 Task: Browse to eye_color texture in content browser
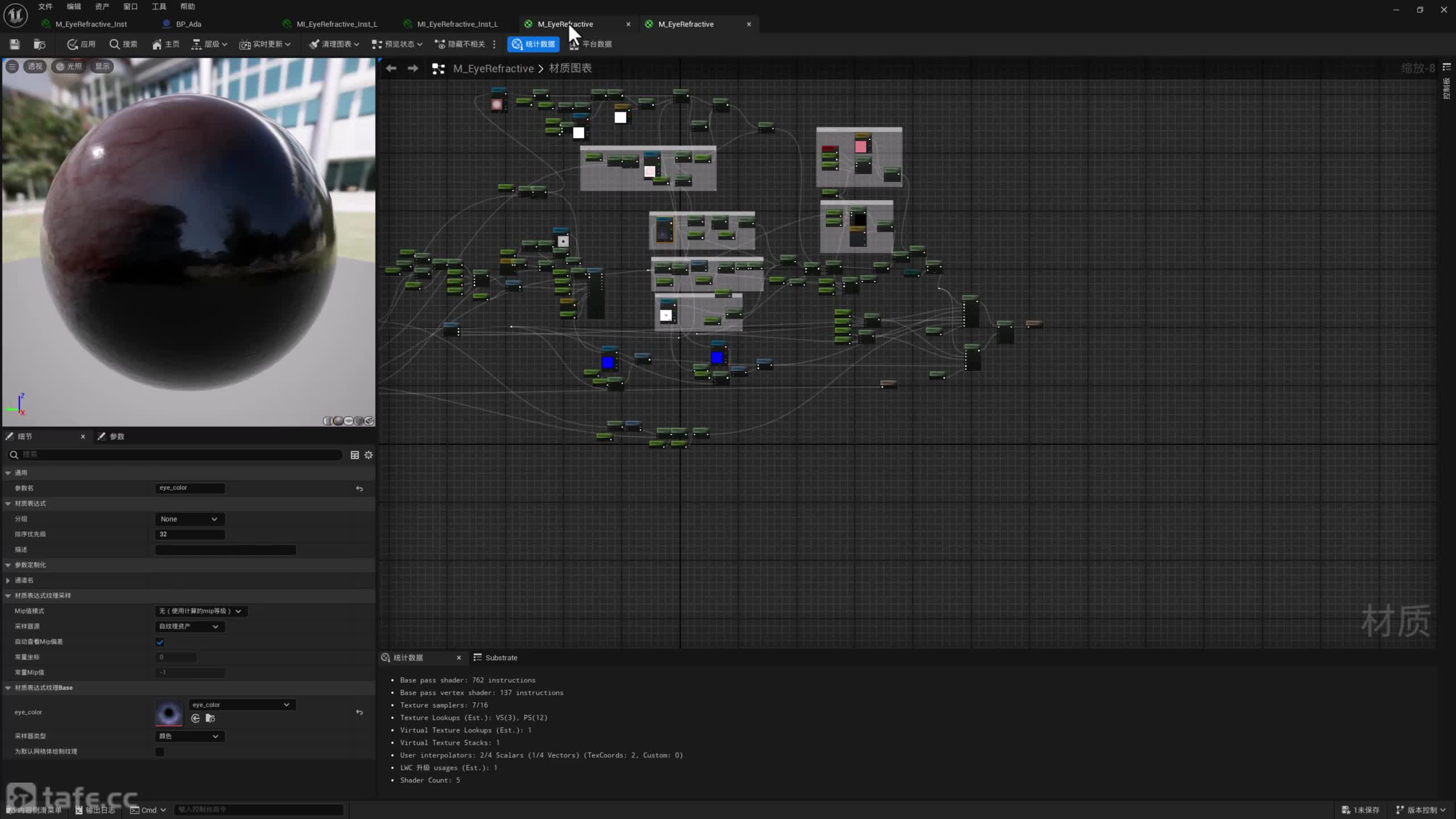pos(210,718)
